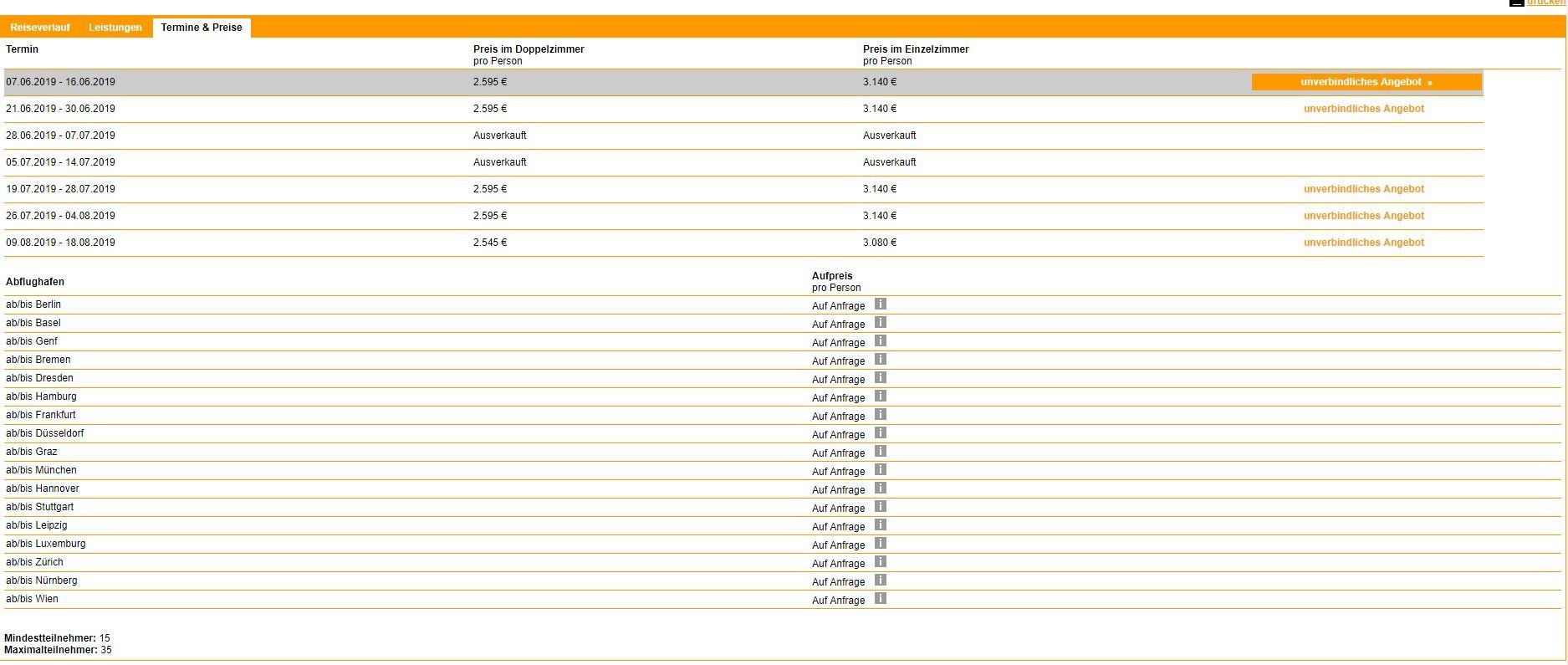Open info icon for ab/bis Basel surcharge
The width and height of the screenshot is (1568, 665).
coord(880,322)
